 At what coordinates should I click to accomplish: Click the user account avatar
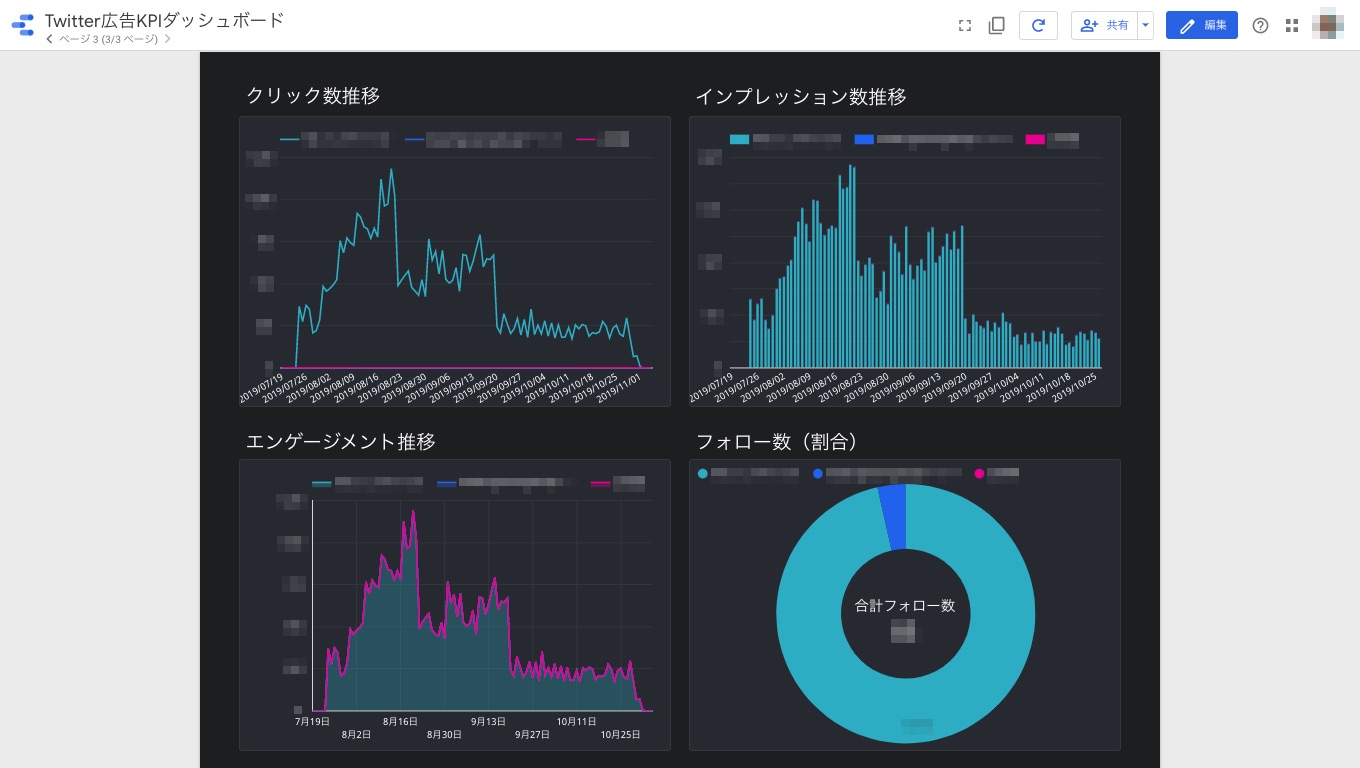coord(1329,25)
